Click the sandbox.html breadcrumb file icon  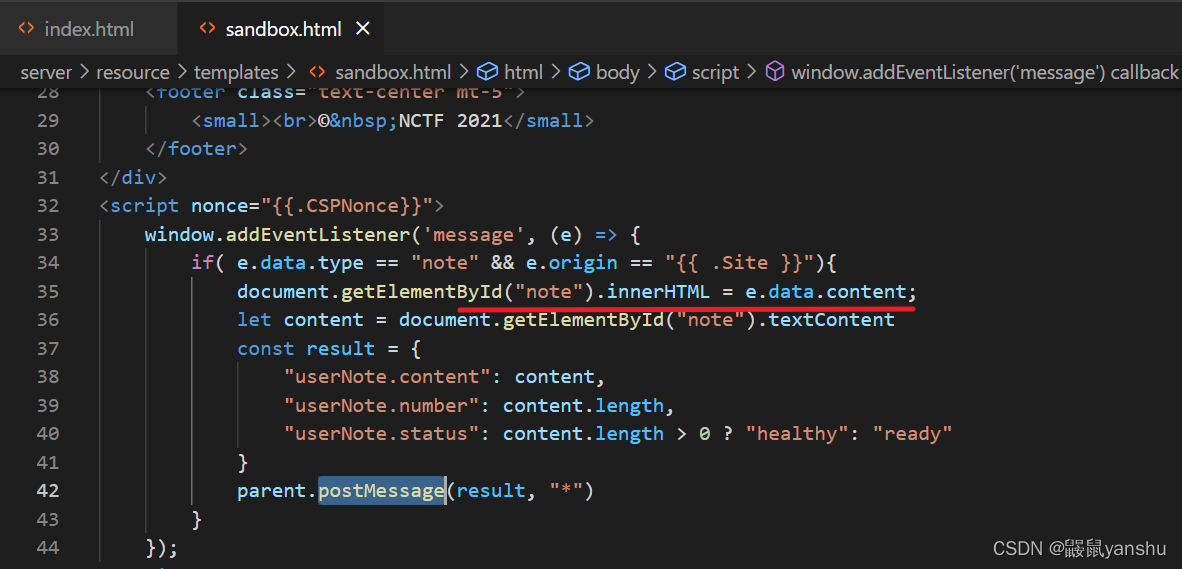coord(318,72)
